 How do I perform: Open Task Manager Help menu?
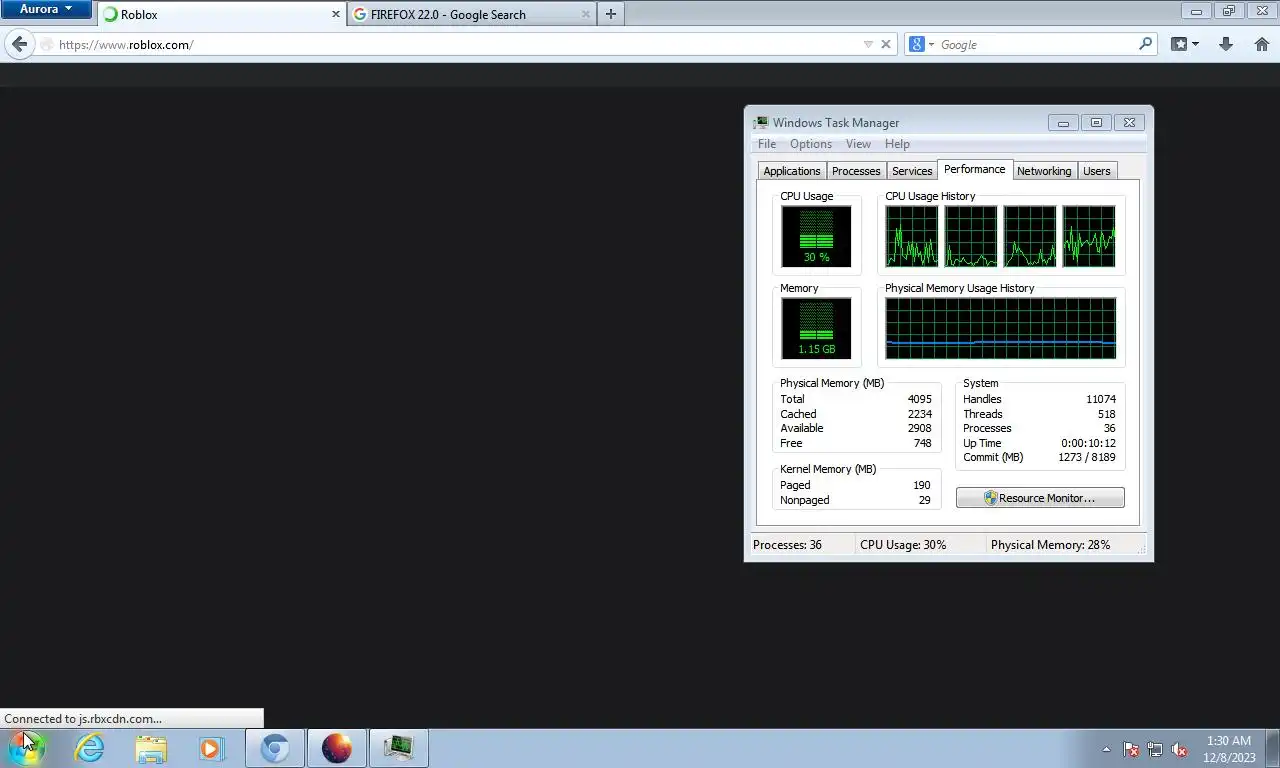tap(897, 144)
